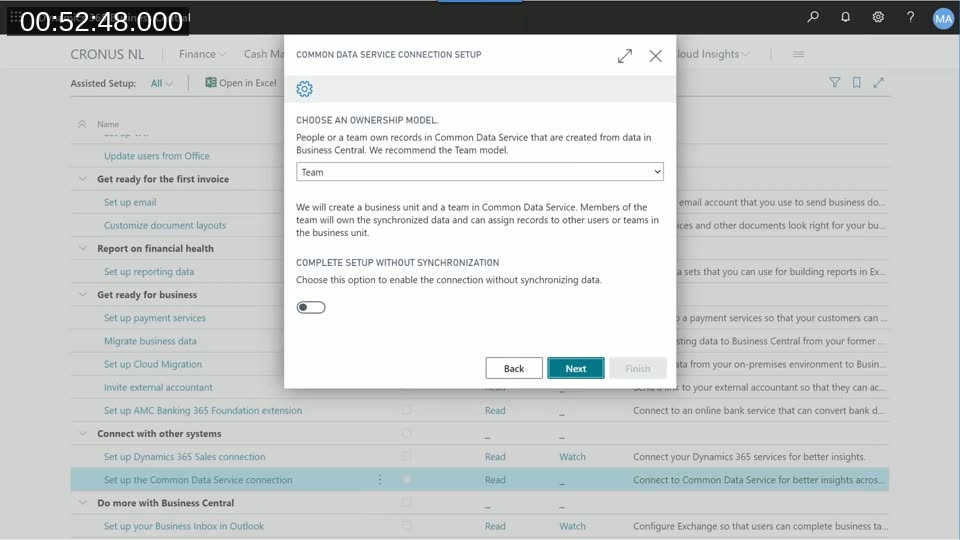This screenshot has height=540, width=960.
Task: Click Read link for AMC Banking row
Action: [495, 410]
